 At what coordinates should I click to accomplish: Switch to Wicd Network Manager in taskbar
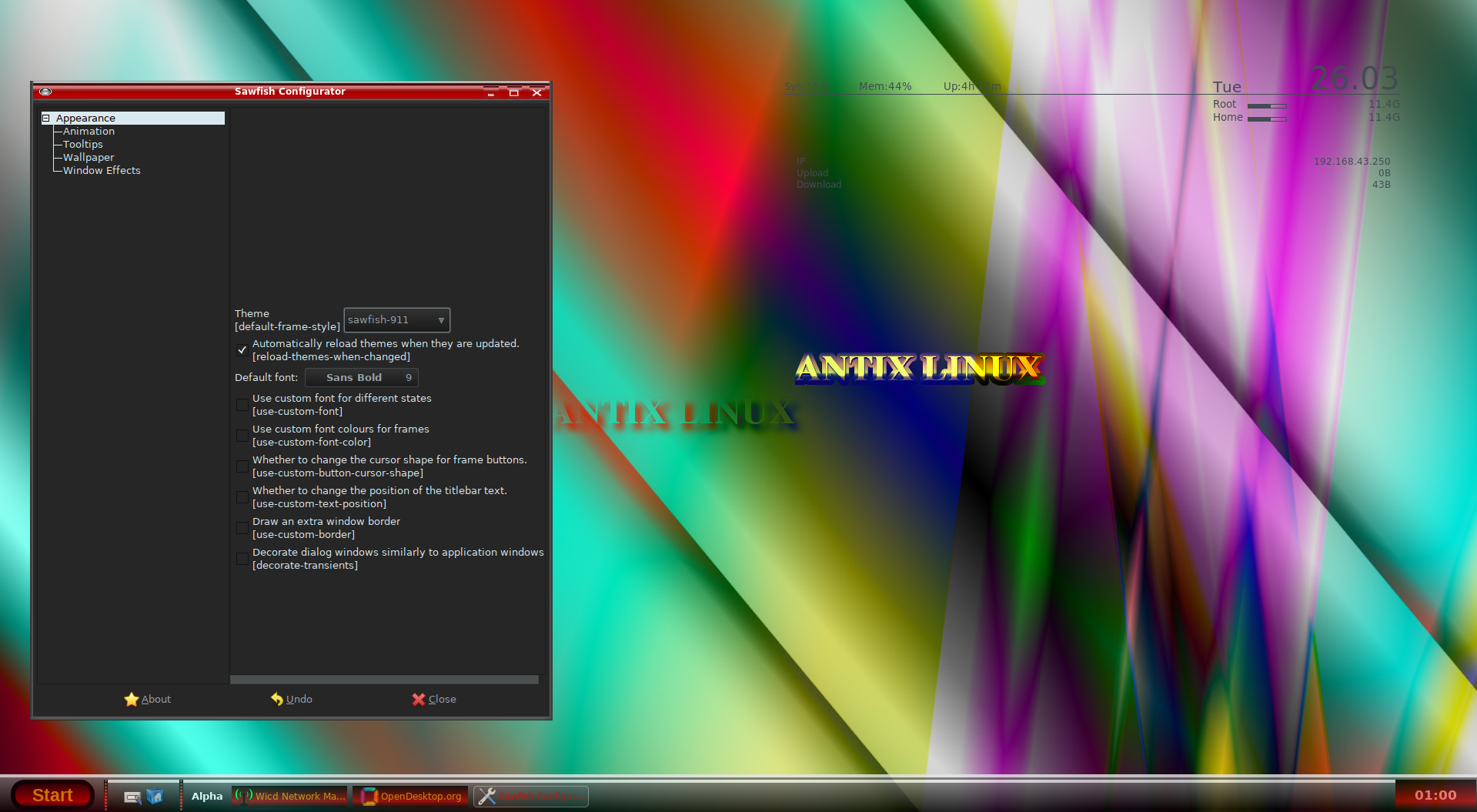pos(290,796)
